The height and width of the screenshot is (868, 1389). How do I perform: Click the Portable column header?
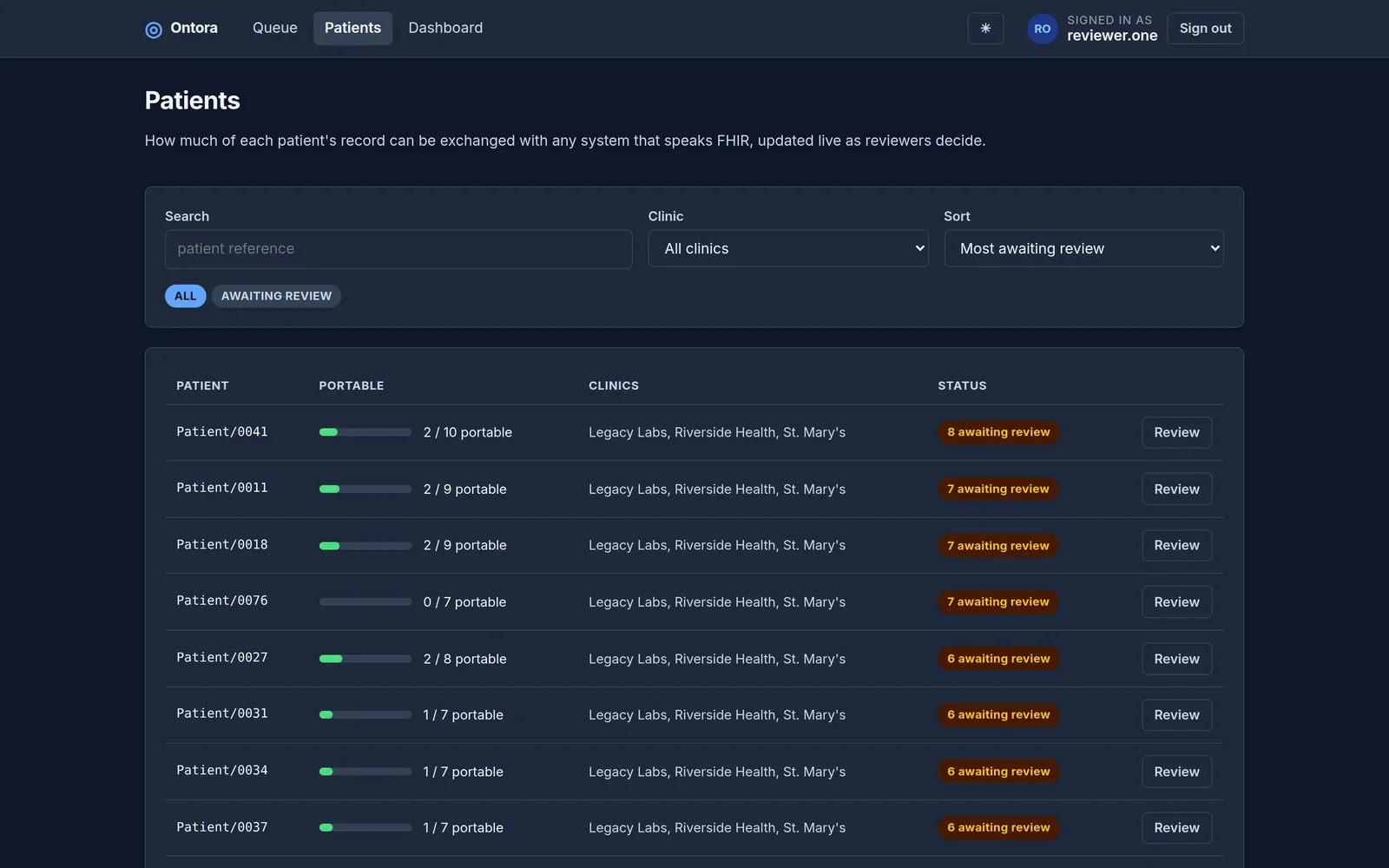352,385
